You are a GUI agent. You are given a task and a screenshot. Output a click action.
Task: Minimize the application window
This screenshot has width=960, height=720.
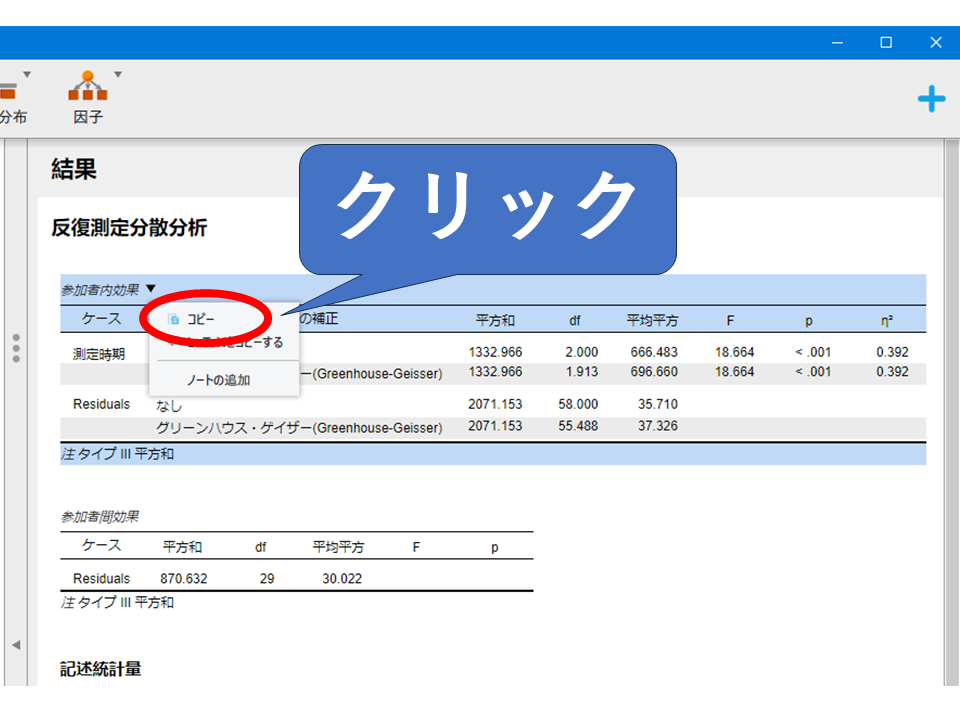(837, 42)
